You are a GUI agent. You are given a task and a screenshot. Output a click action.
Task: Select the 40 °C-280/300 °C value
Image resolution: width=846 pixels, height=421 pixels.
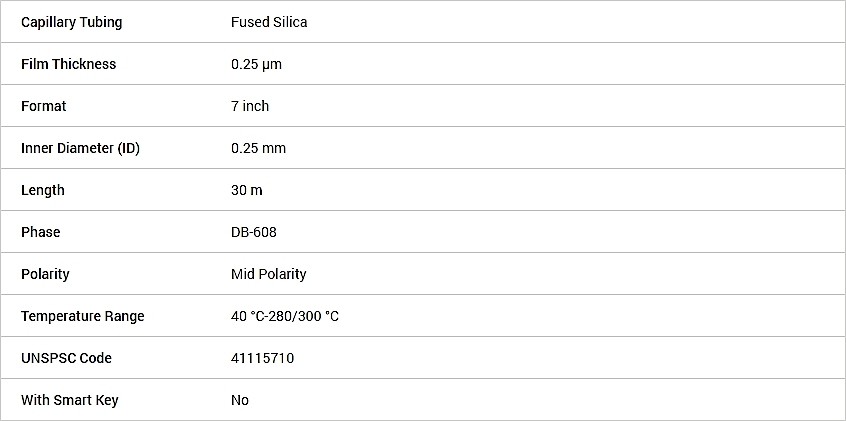[285, 316]
